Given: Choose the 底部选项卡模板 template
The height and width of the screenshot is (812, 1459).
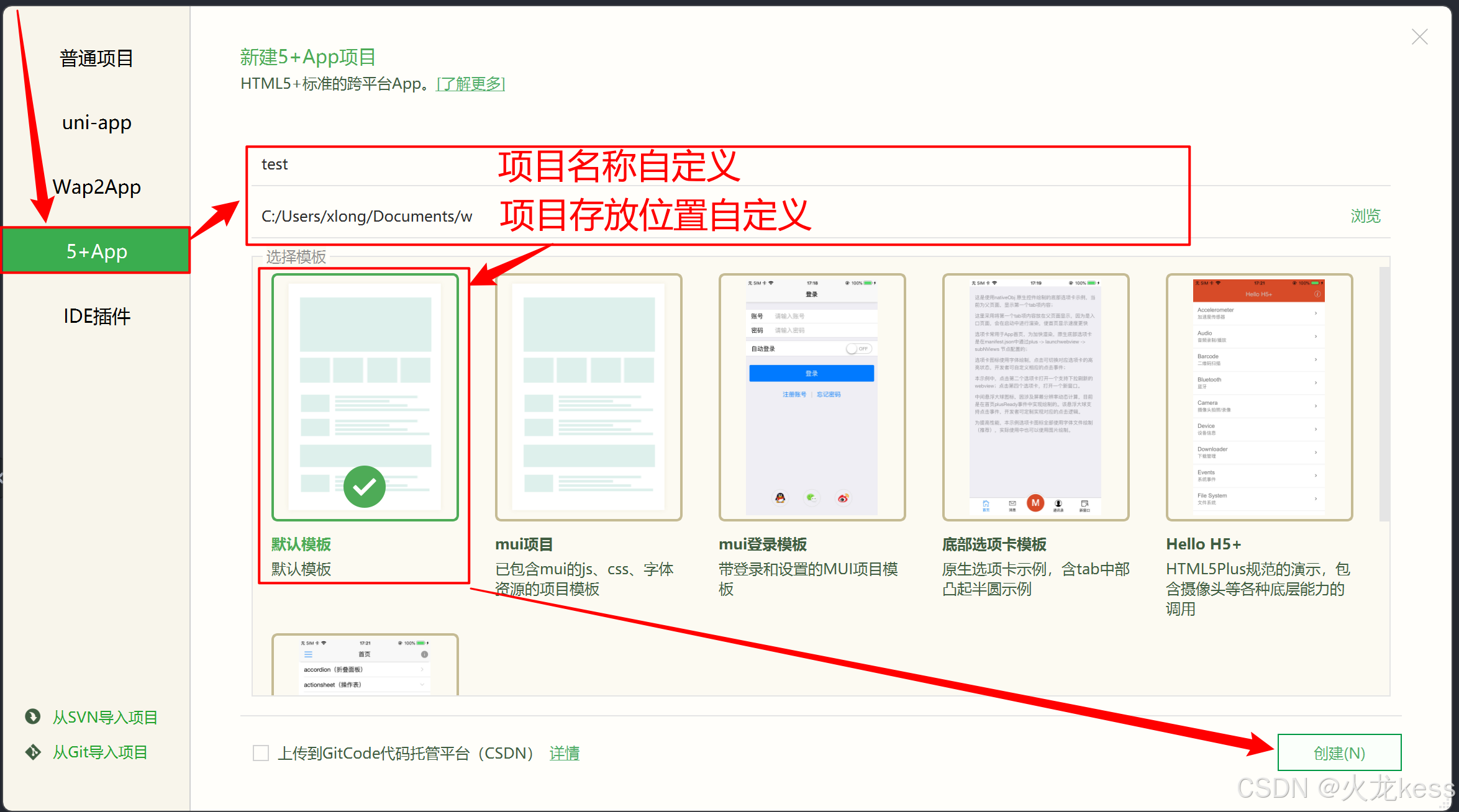Looking at the screenshot, I should coord(1035,397).
